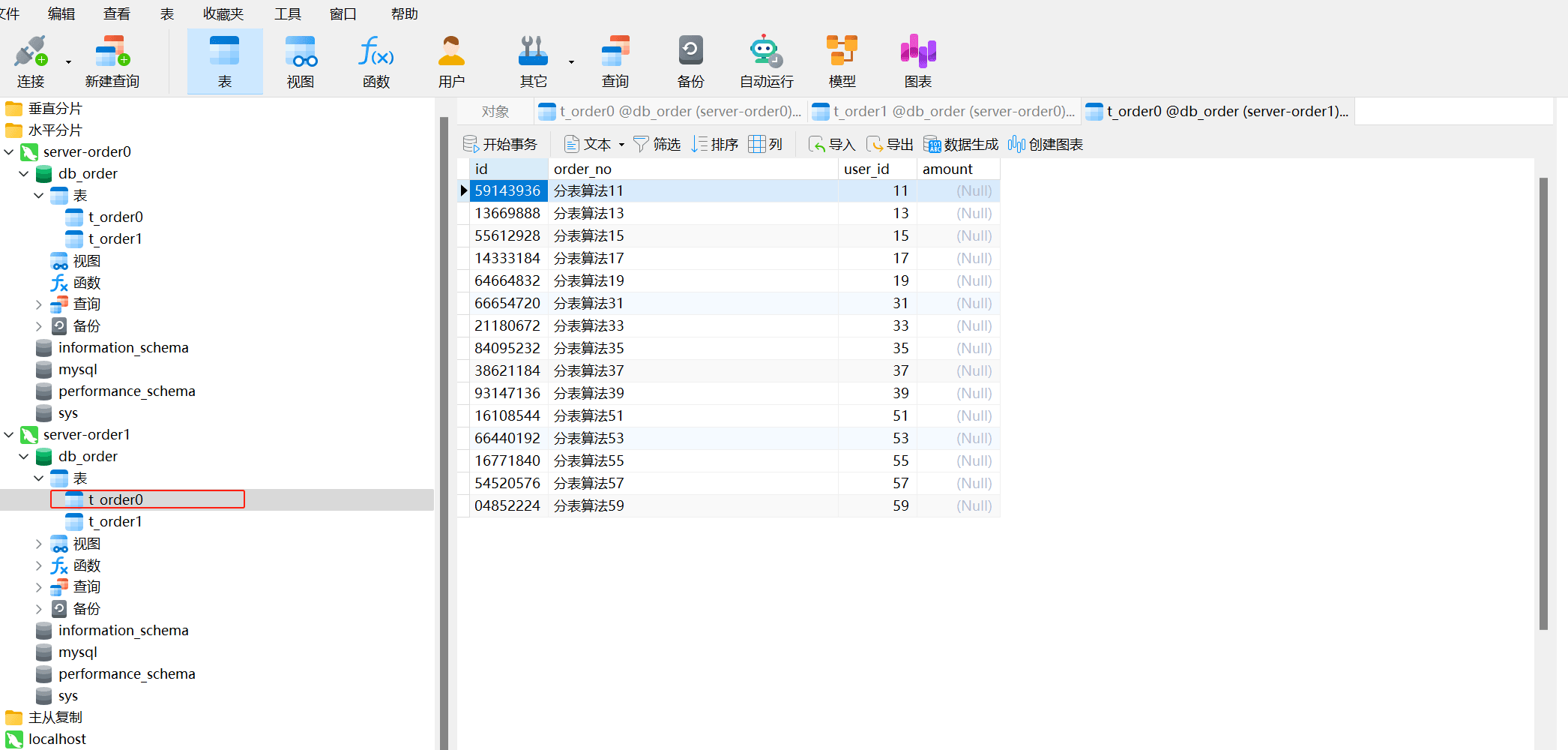Collapse 表 folder under server-order0
This screenshot has height=750, width=1568.
[x=39, y=196]
